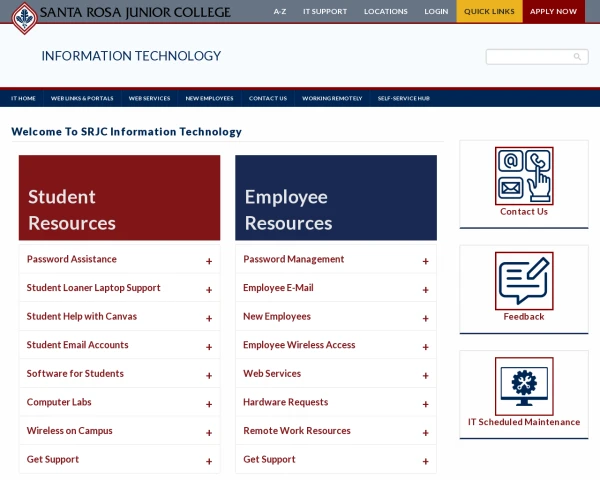Expand plus icon beside Software for Students

(209, 376)
